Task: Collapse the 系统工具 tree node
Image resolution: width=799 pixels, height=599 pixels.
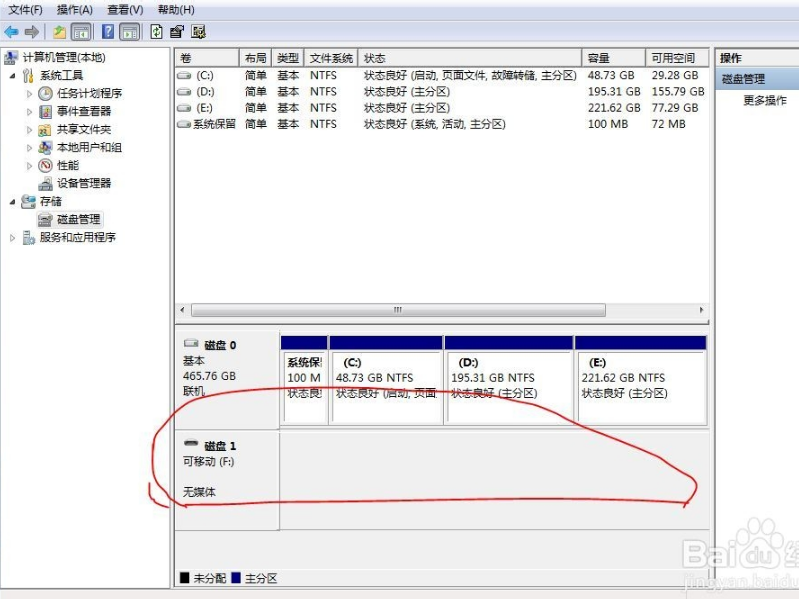Action: click(x=13, y=75)
